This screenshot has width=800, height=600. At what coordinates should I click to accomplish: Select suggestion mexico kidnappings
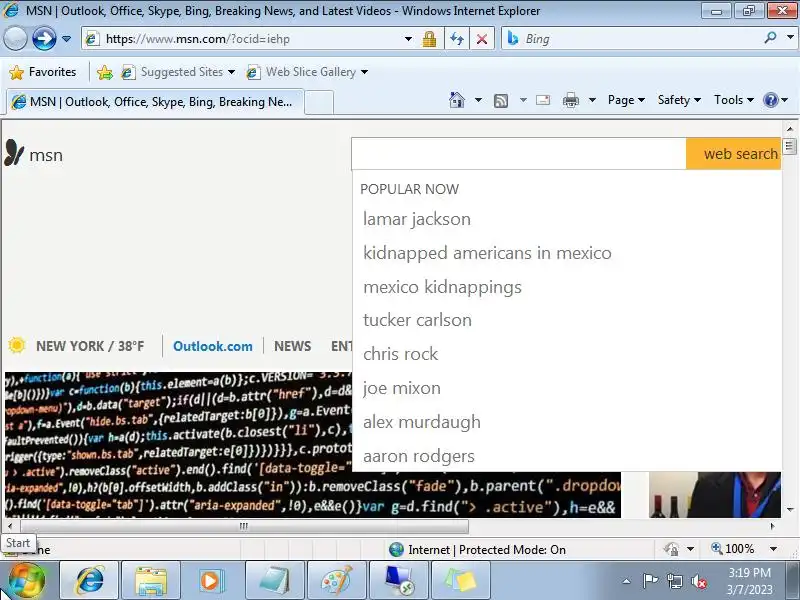pos(442,287)
